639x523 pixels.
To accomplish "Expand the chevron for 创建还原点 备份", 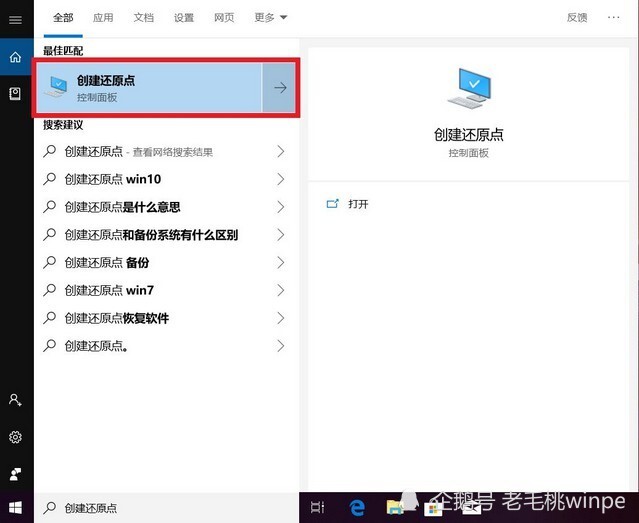I will click(280, 263).
